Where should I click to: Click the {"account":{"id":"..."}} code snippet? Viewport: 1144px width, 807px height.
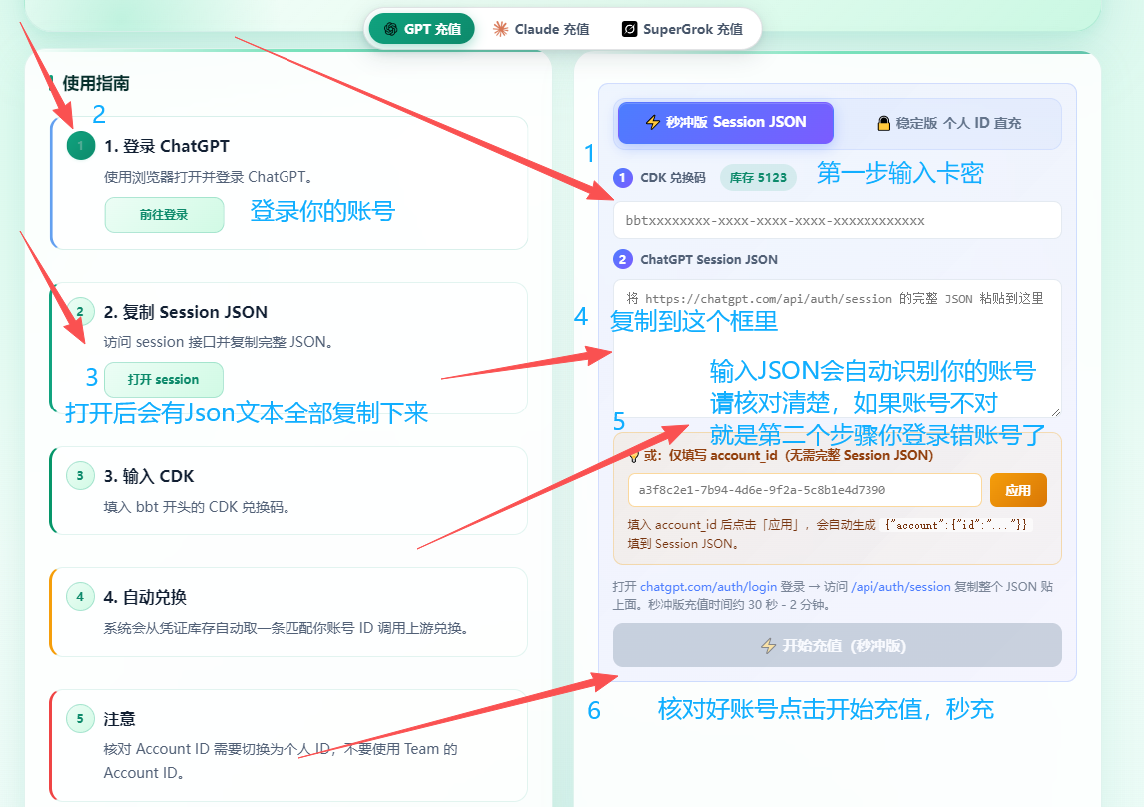956,525
